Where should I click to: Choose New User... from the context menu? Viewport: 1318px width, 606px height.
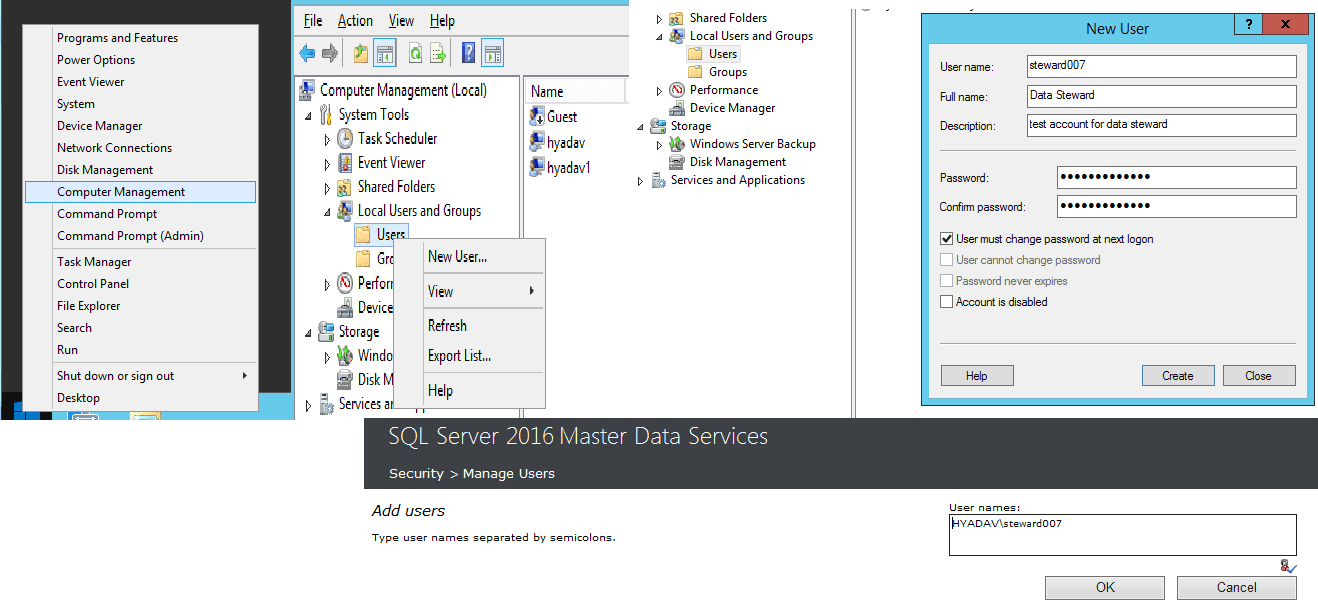click(457, 257)
